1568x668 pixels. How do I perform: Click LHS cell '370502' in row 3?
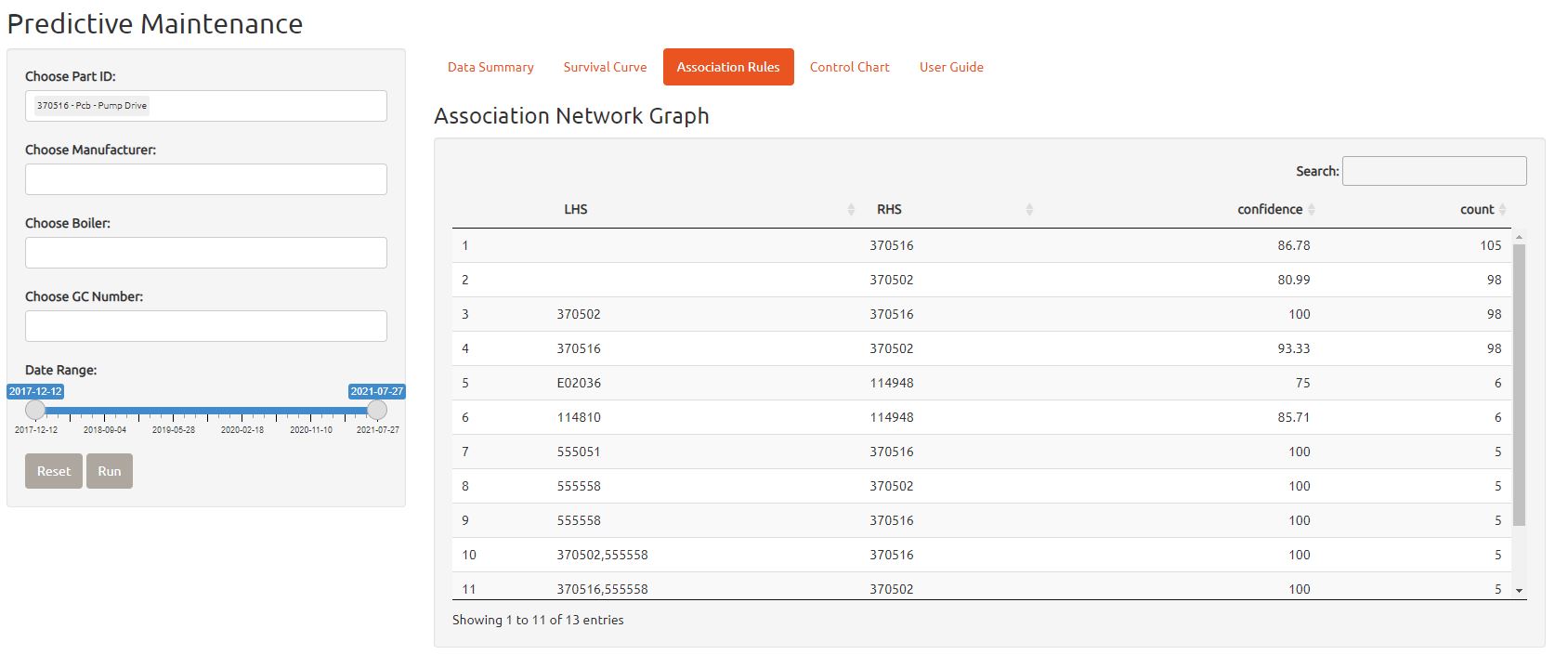[579, 314]
